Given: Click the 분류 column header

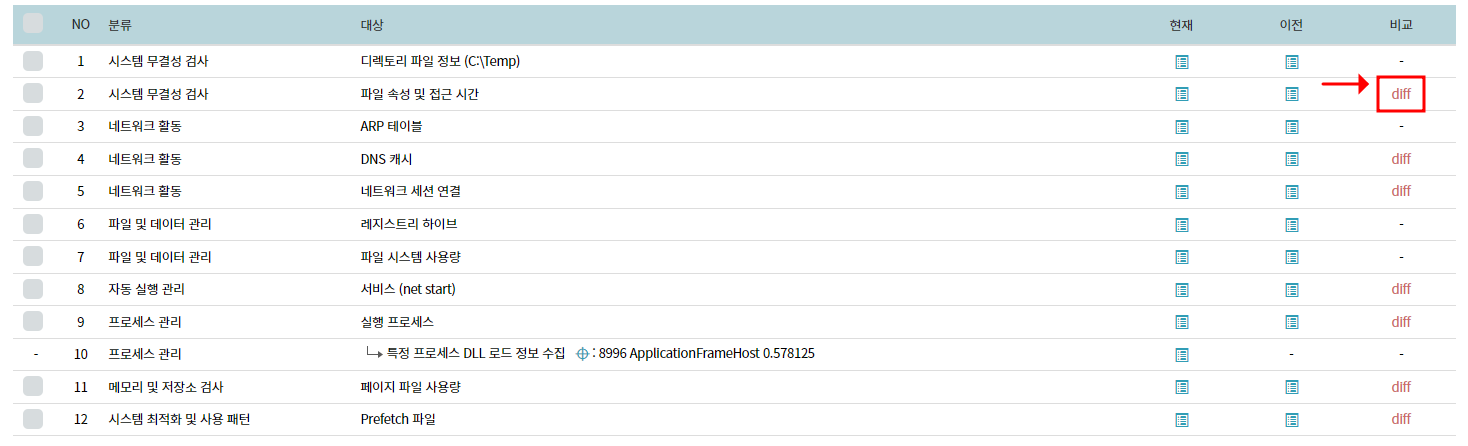Looking at the screenshot, I should pyautogui.click(x=120, y=24).
